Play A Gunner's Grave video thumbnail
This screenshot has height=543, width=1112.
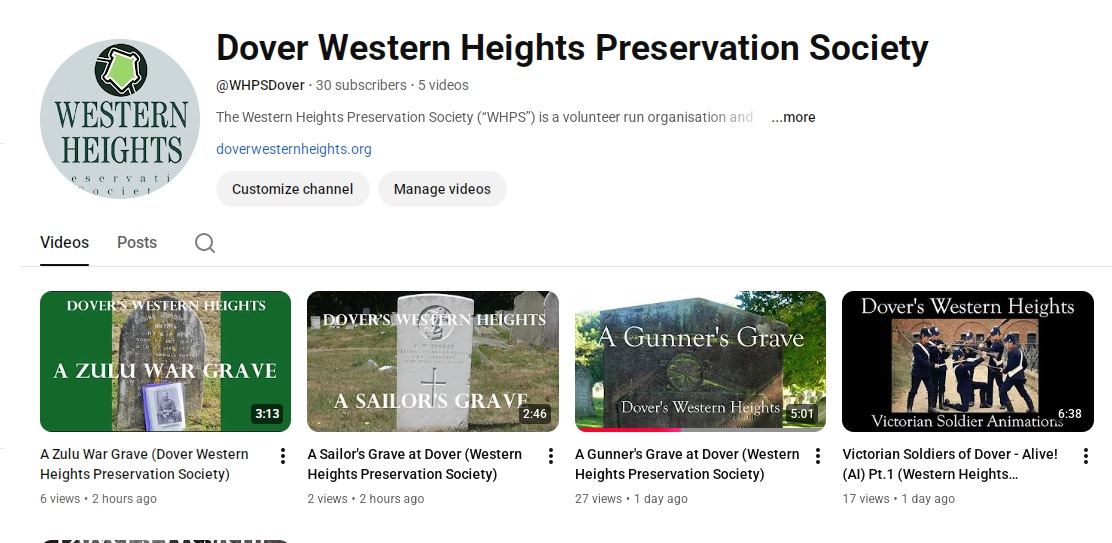point(700,361)
